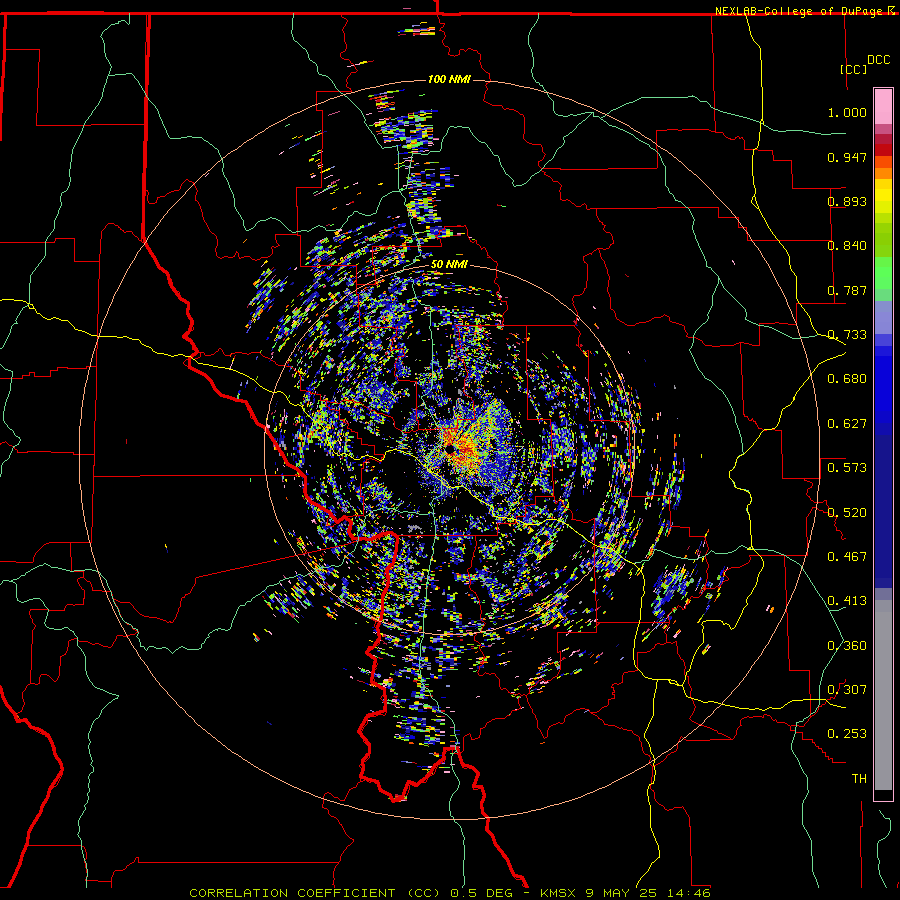Click the black radar site dot at center
The width and height of the screenshot is (900, 900).
click(450, 449)
